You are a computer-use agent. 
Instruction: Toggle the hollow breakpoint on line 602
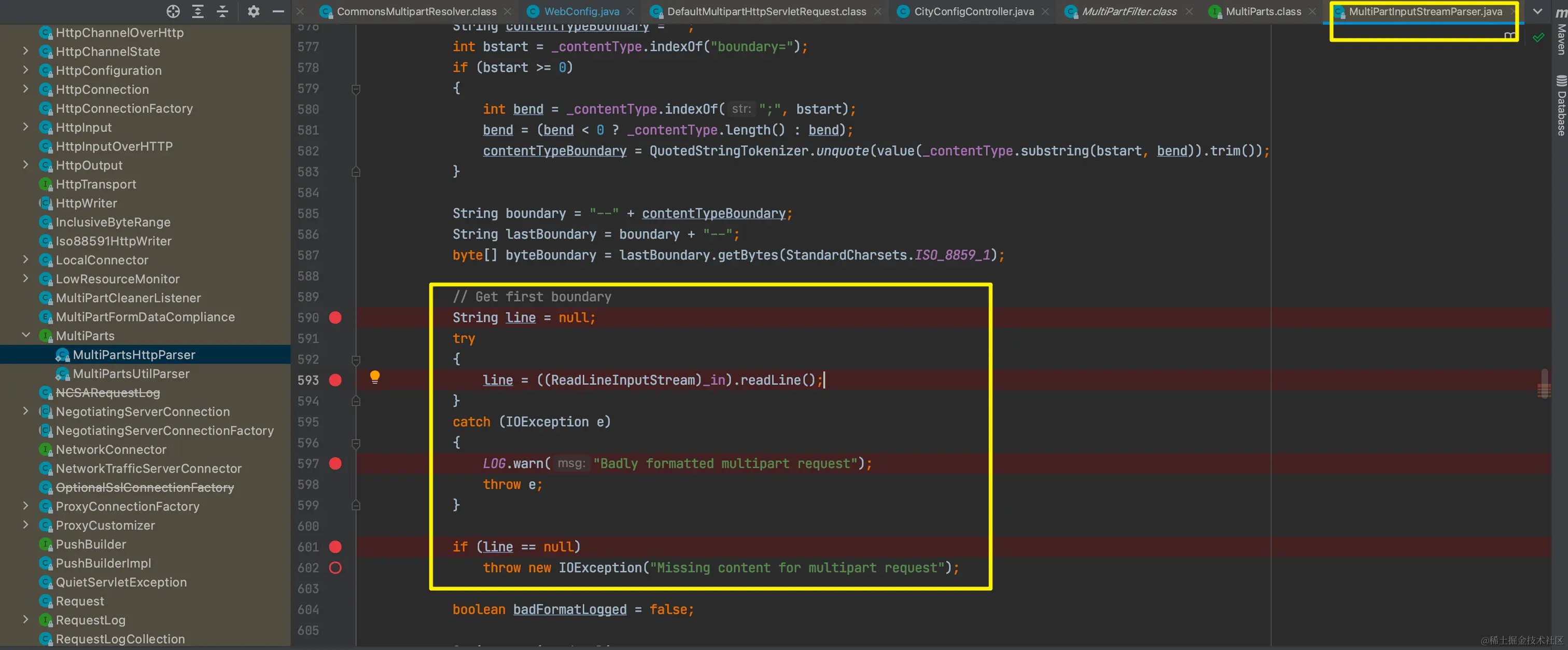coord(335,568)
